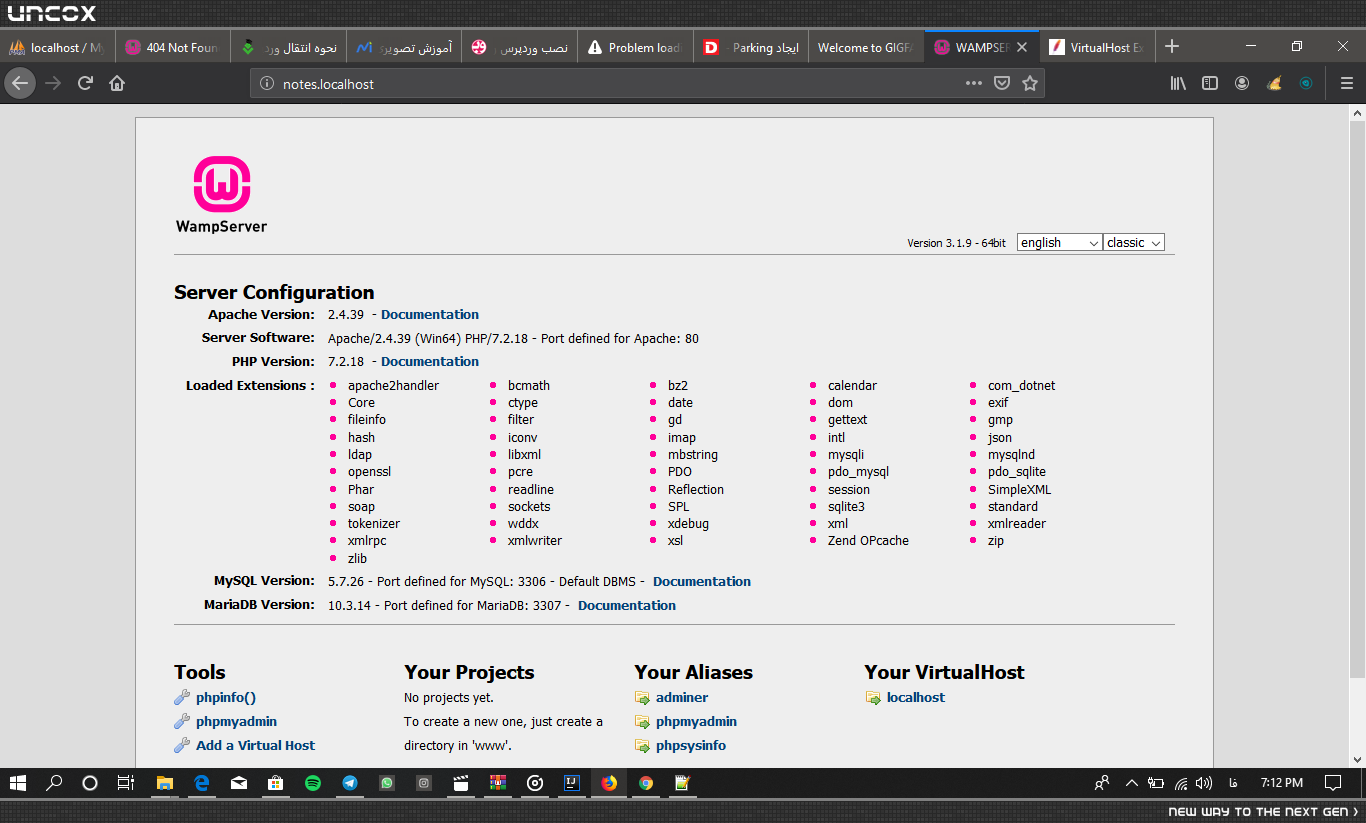Image resolution: width=1366 pixels, height=823 pixels.
Task: Open the phpinfo() tool link
Action: point(226,697)
